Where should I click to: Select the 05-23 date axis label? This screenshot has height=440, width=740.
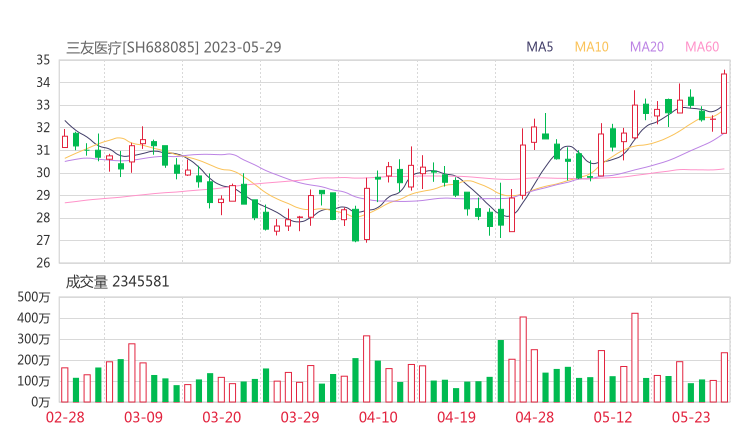click(691, 417)
